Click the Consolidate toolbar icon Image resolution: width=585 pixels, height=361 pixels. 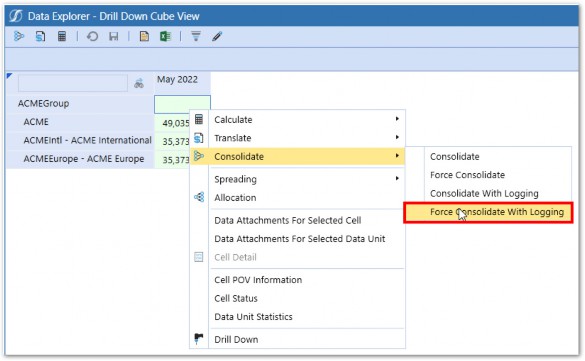tap(19, 36)
